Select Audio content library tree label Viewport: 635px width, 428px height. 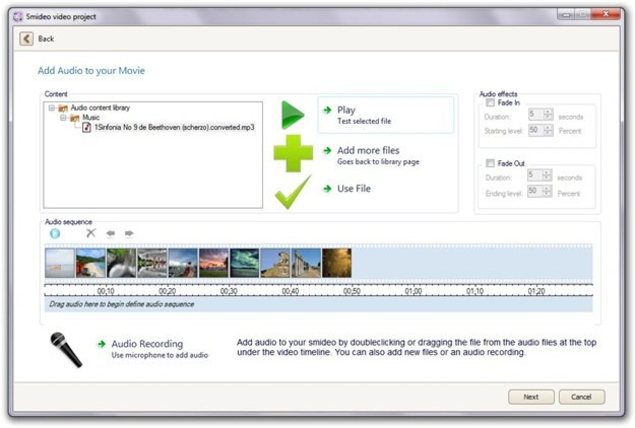(100, 108)
